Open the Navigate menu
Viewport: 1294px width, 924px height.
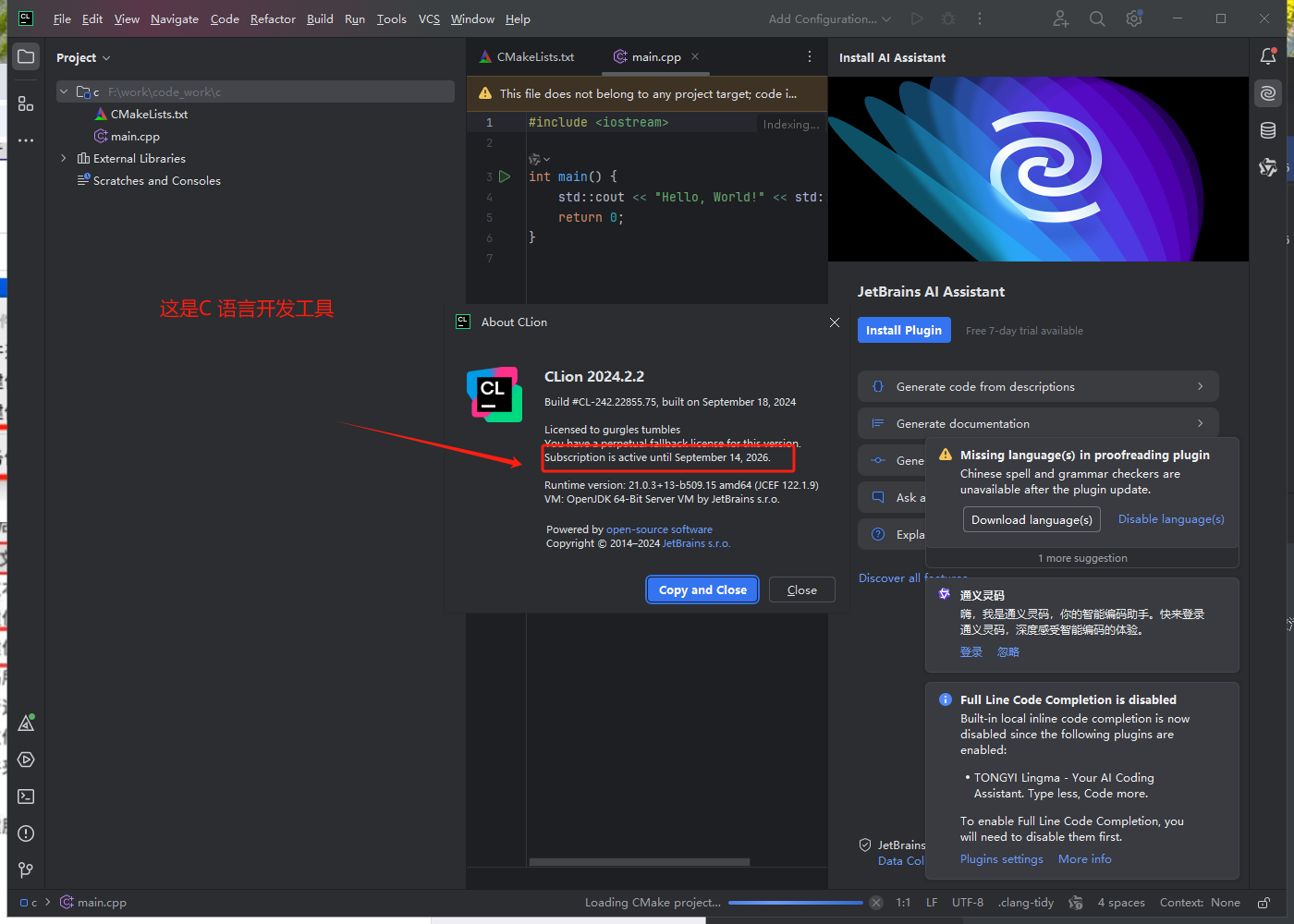(175, 18)
